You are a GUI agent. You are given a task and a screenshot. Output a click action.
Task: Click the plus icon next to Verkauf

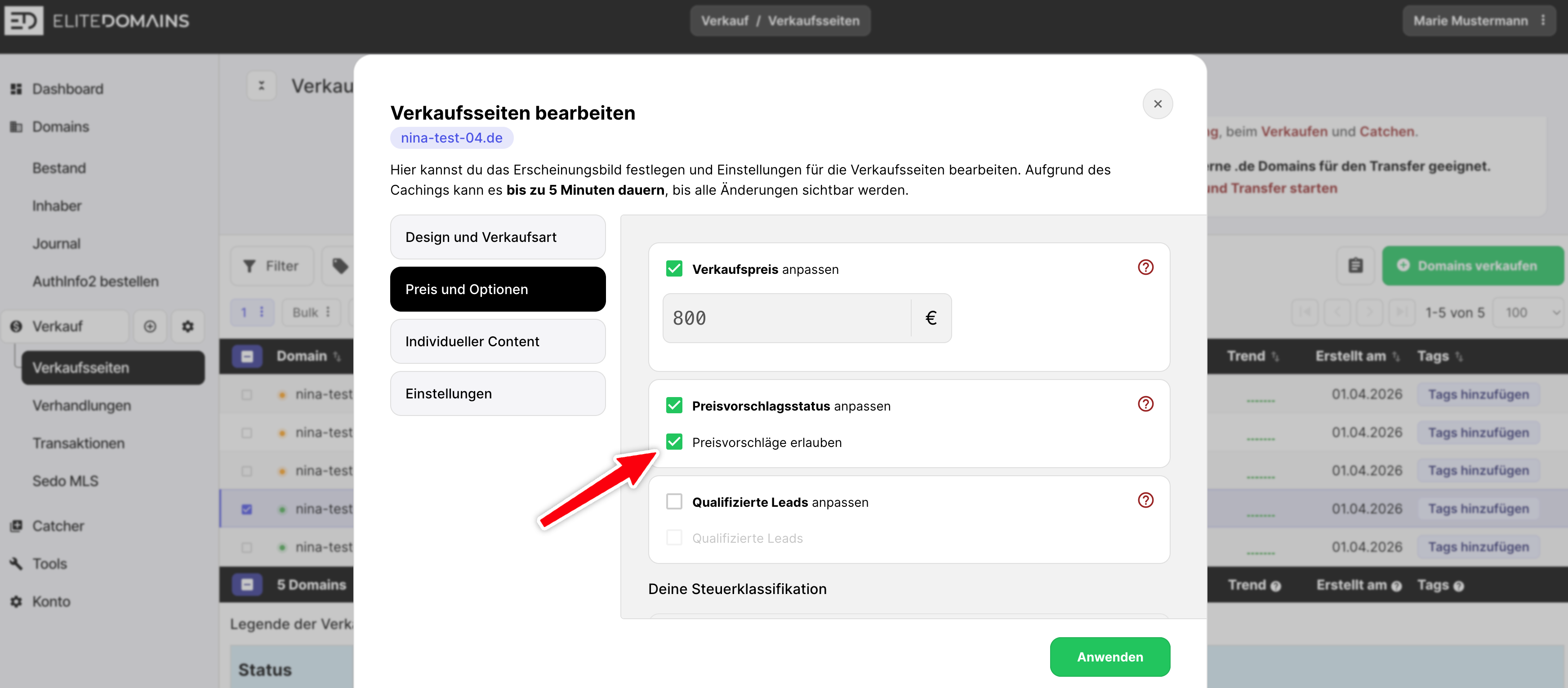tap(150, 326)
